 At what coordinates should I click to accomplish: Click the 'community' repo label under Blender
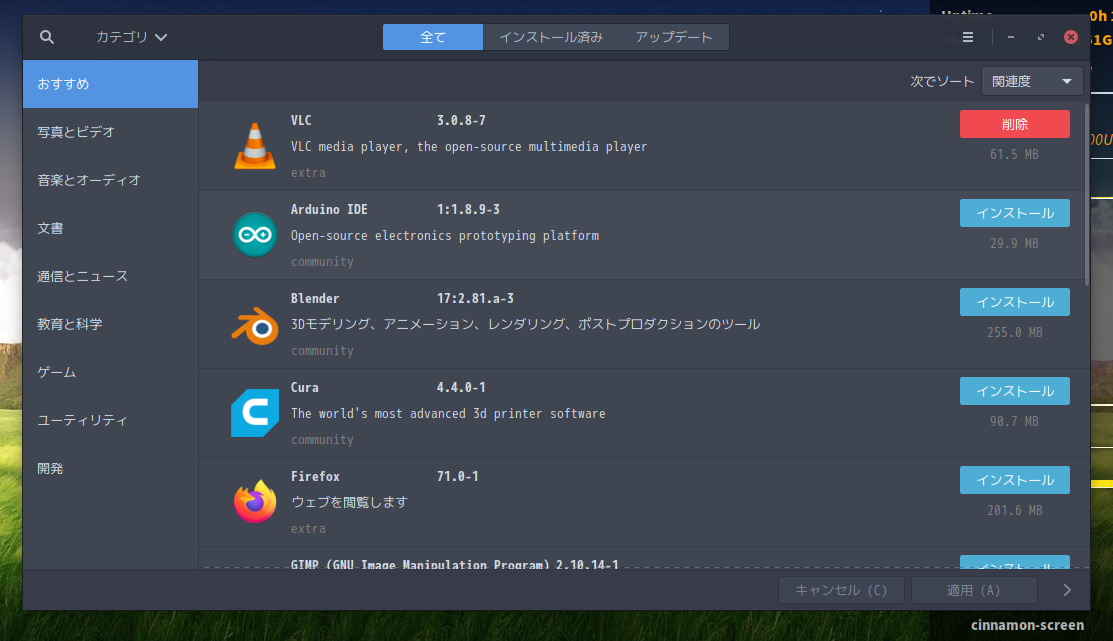[322, 351]
